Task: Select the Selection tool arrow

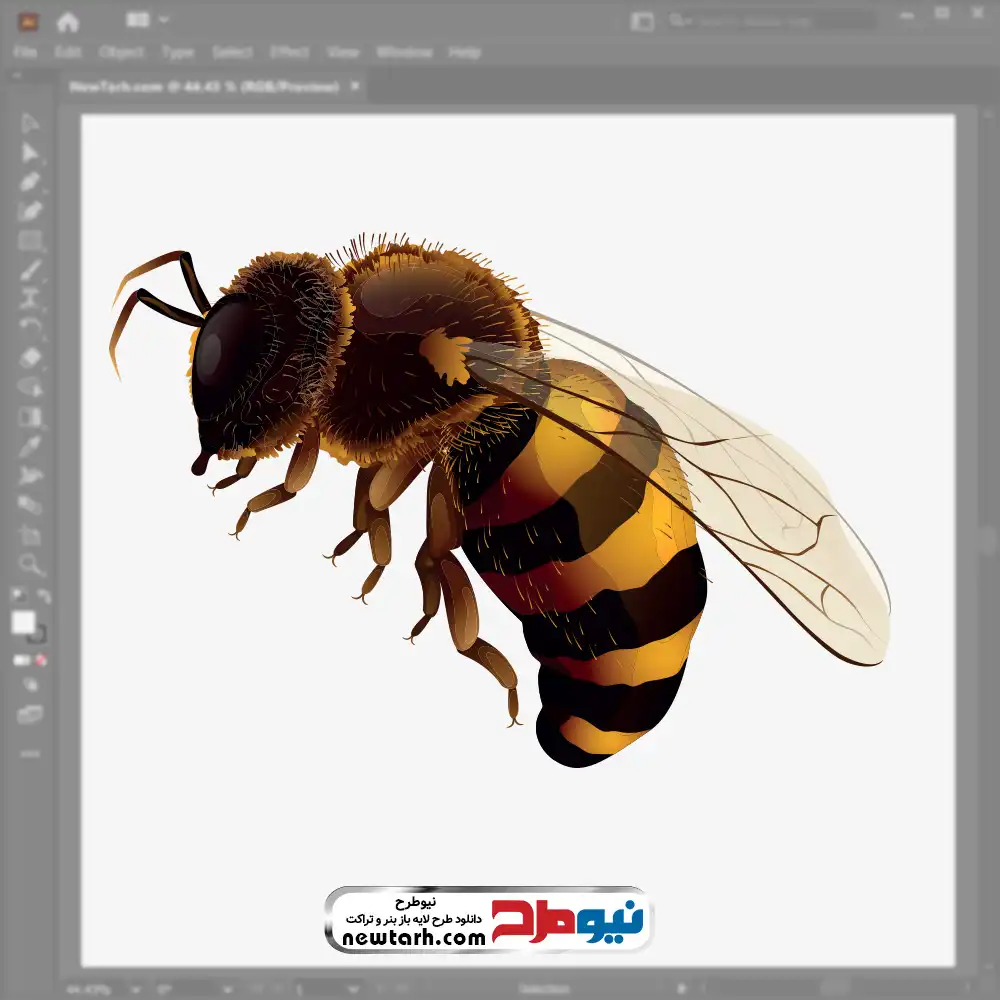Action: (30, 124)
